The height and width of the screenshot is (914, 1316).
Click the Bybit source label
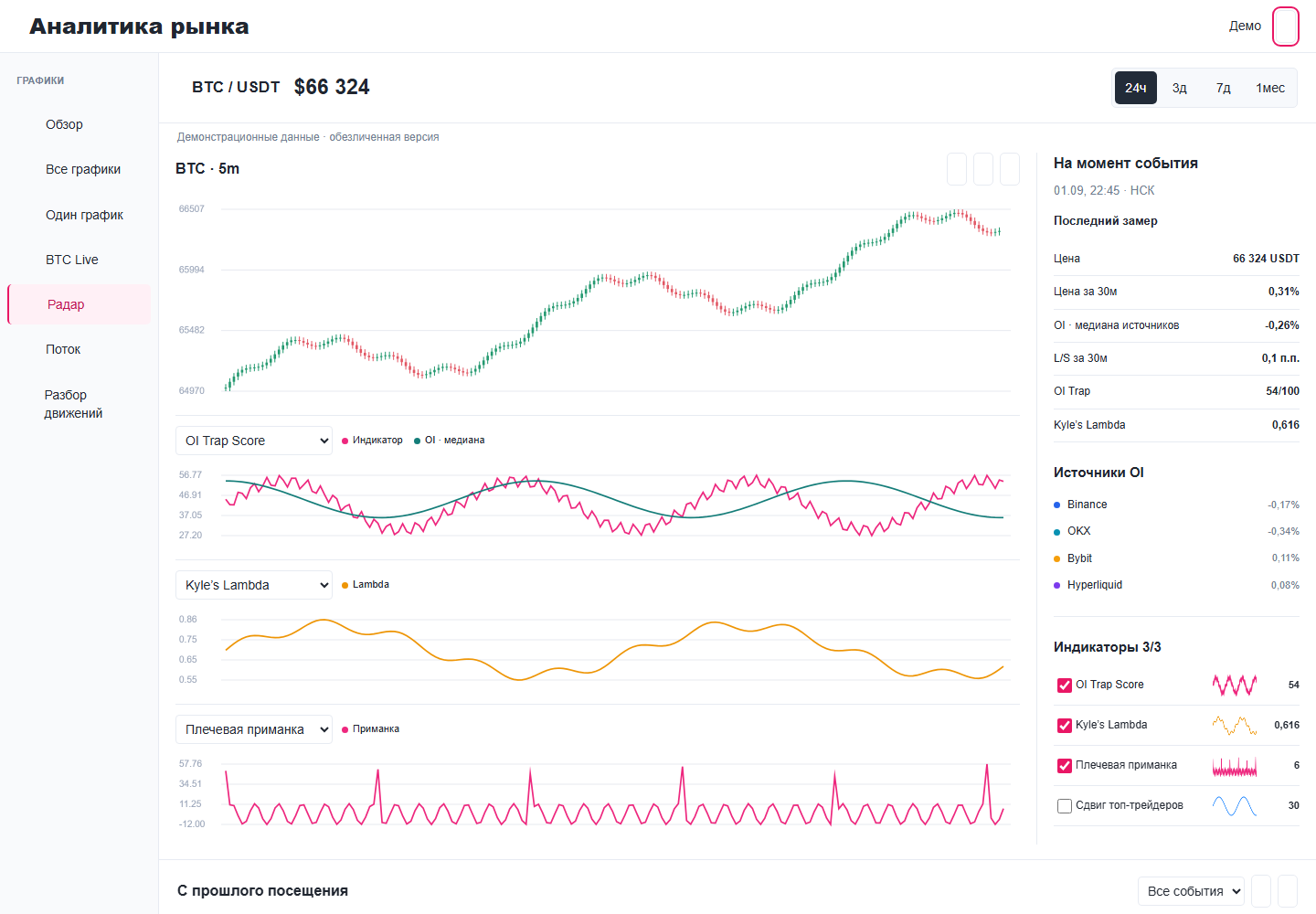1079,558
